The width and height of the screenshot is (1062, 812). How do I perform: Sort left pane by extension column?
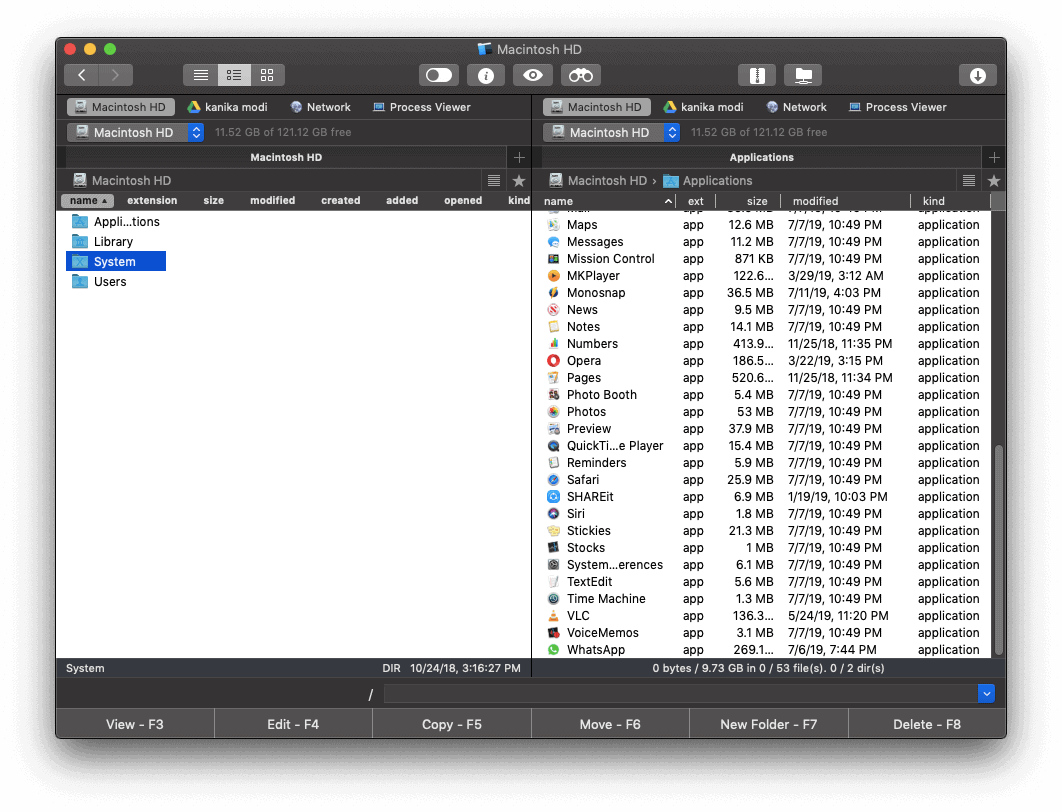[x=152, y=200]
